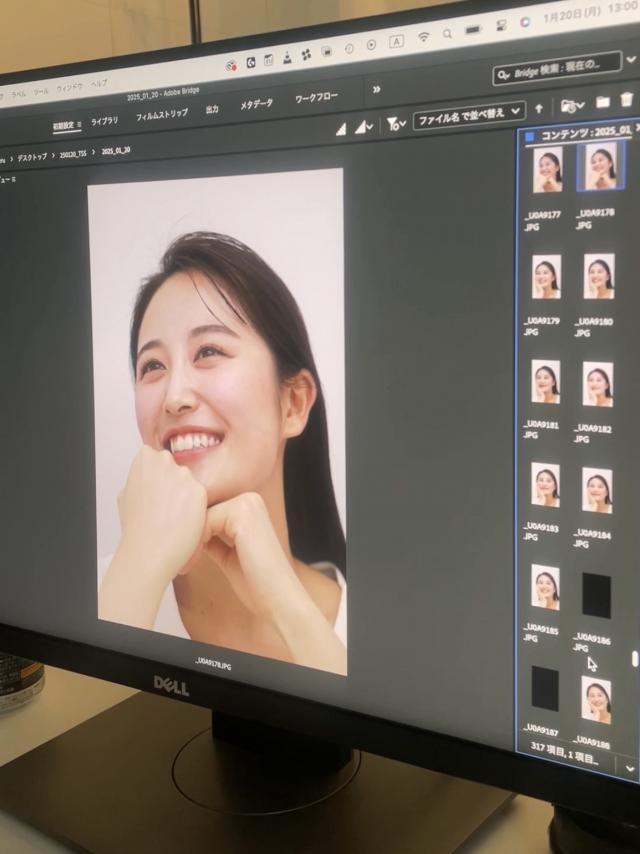640x854 pixels.
Task: Click the content panel vertical scrollbar
Action: pos(634,659)
